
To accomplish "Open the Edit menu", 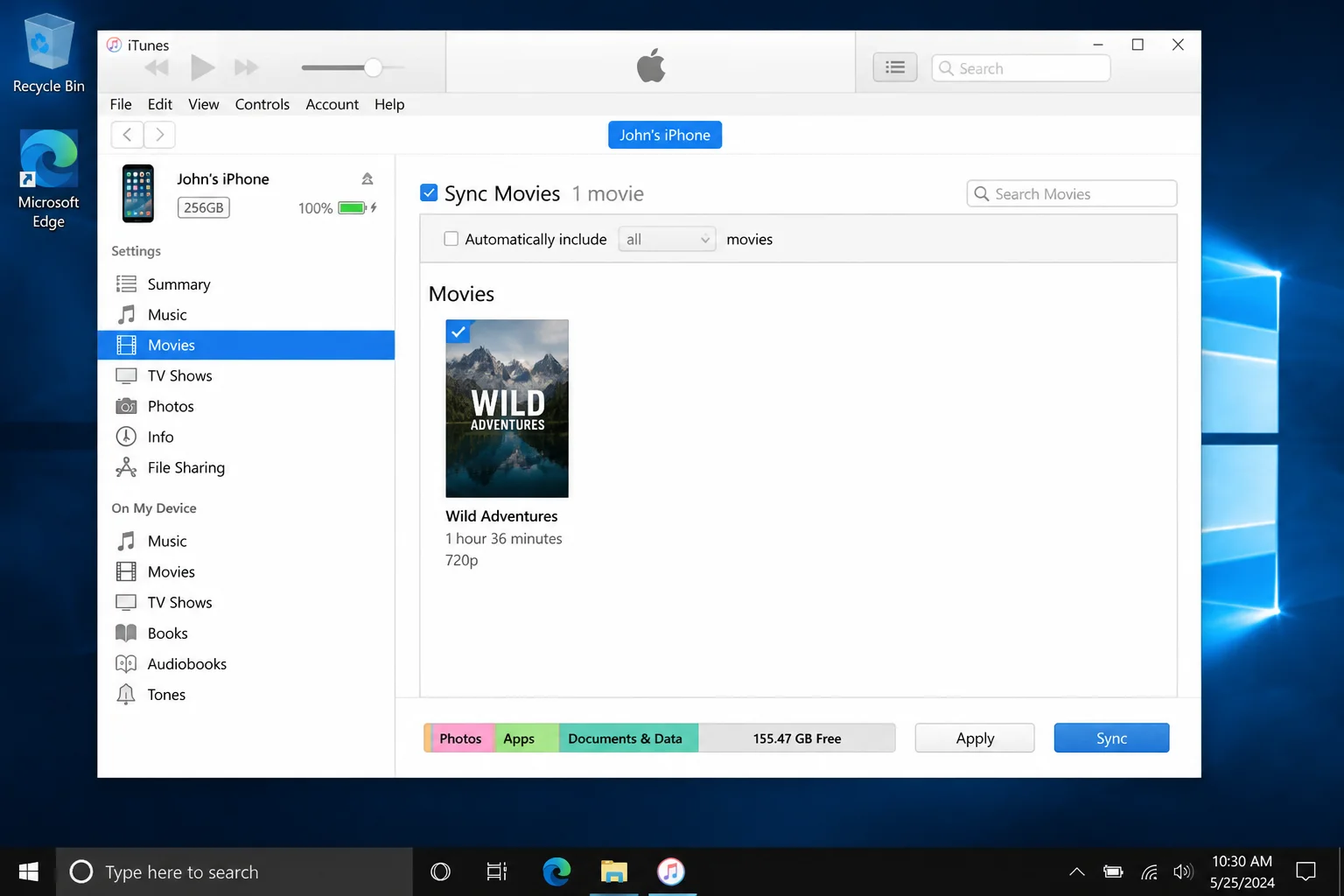I will click(160, 104).
